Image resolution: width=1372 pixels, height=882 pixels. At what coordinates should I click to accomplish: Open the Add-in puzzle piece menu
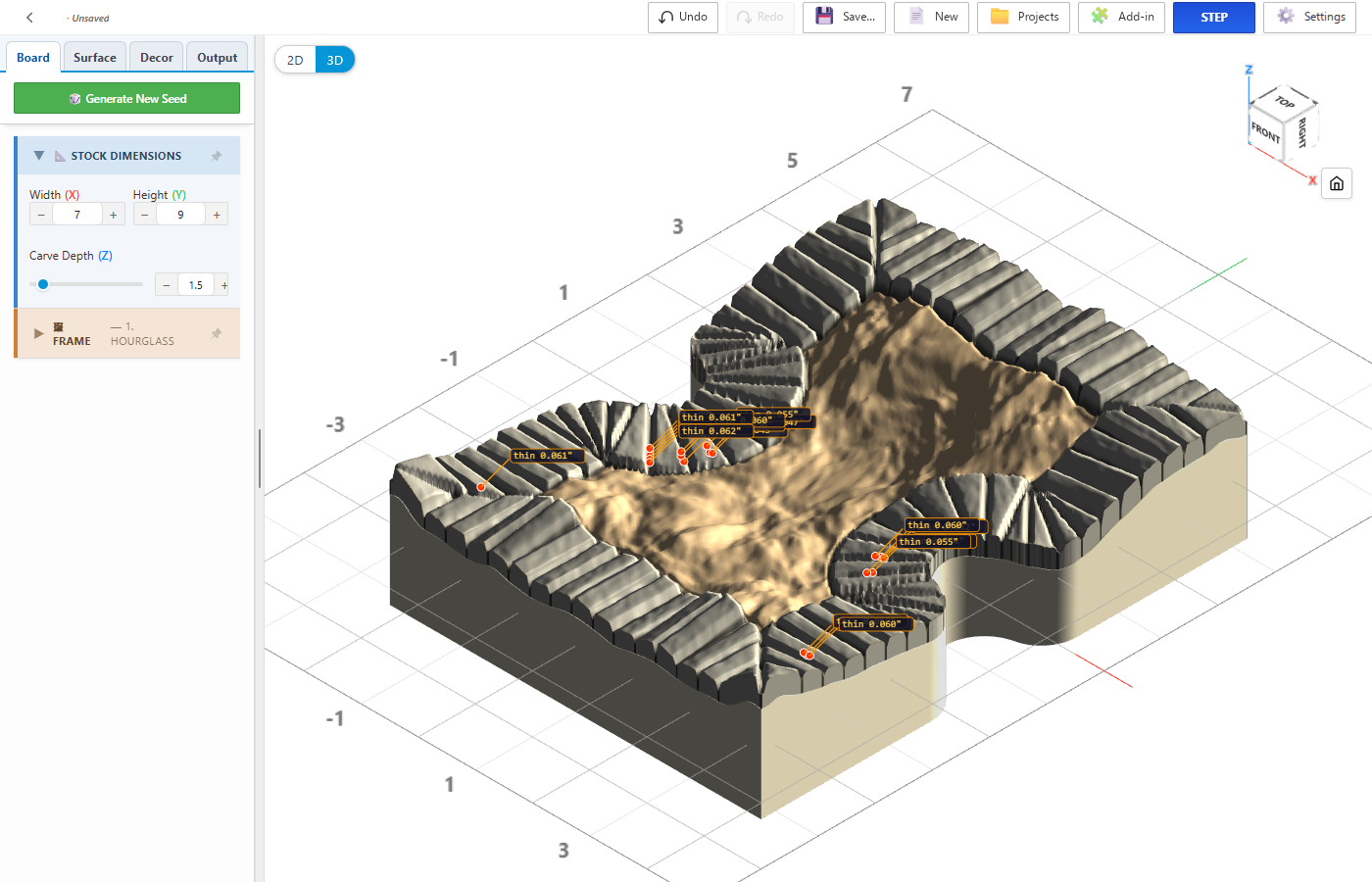1122,18
